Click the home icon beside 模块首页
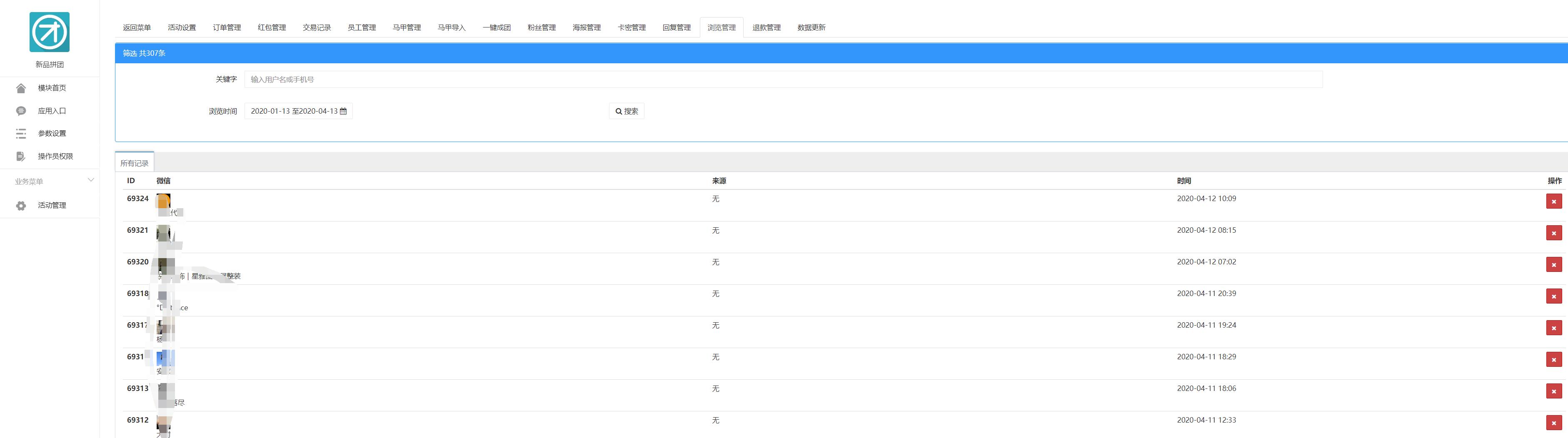The width and height of the screenshot is (1568, 438). point(21,88)
